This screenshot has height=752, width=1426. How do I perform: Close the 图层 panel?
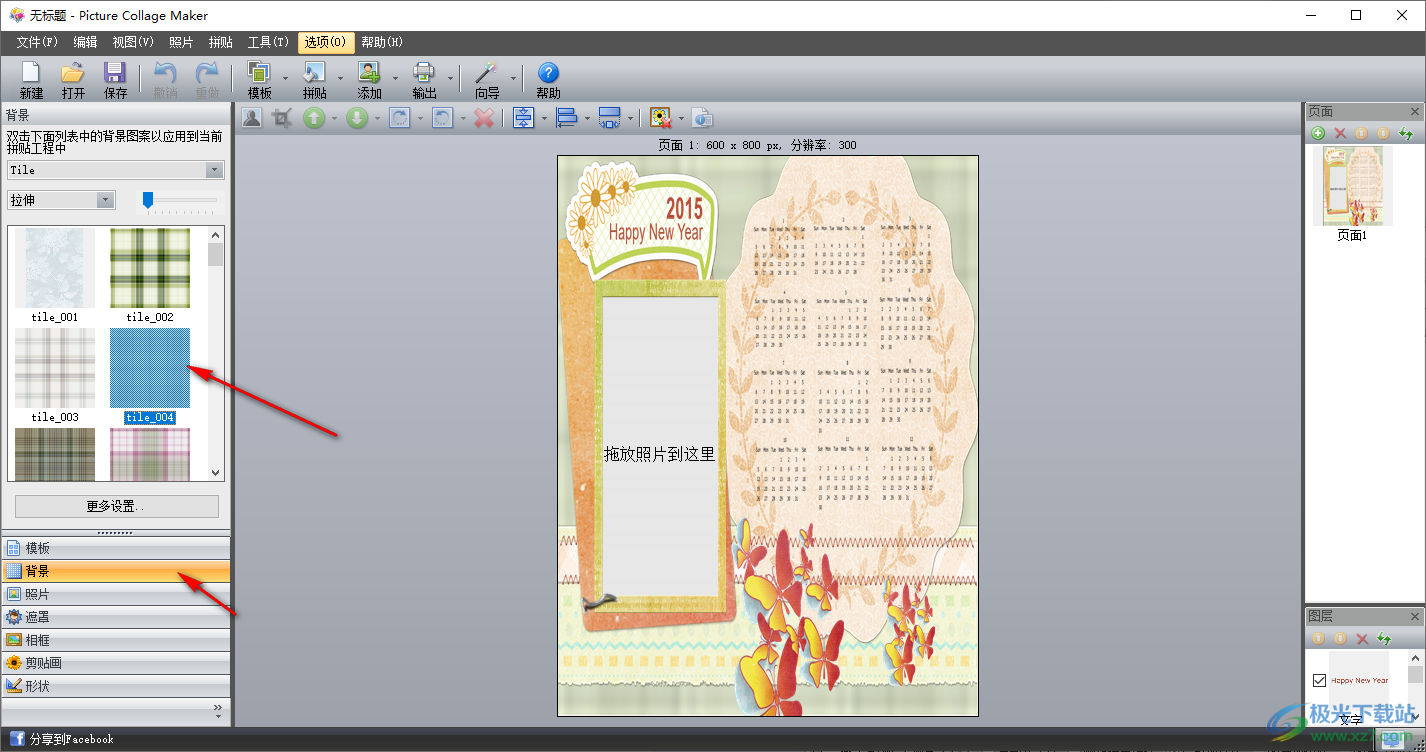point(1415,616)
